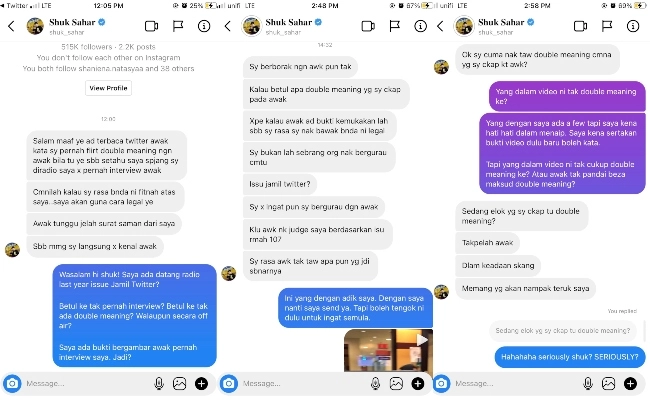The height and width of the screenshot is (400, 650).
Task: Tap plus icon in leftmost message bar
Action: click(x=201, y=383)
